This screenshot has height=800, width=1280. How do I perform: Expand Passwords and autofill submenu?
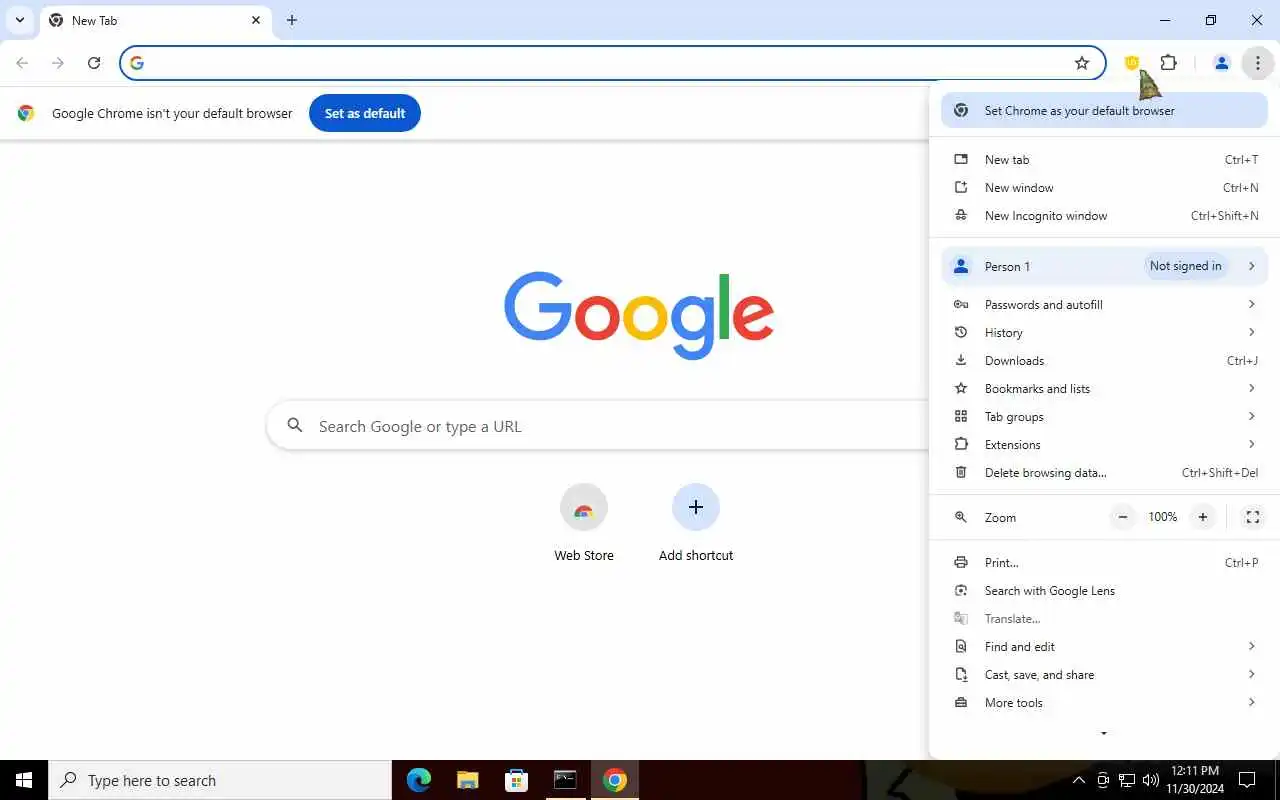[x=1104, y=305]
